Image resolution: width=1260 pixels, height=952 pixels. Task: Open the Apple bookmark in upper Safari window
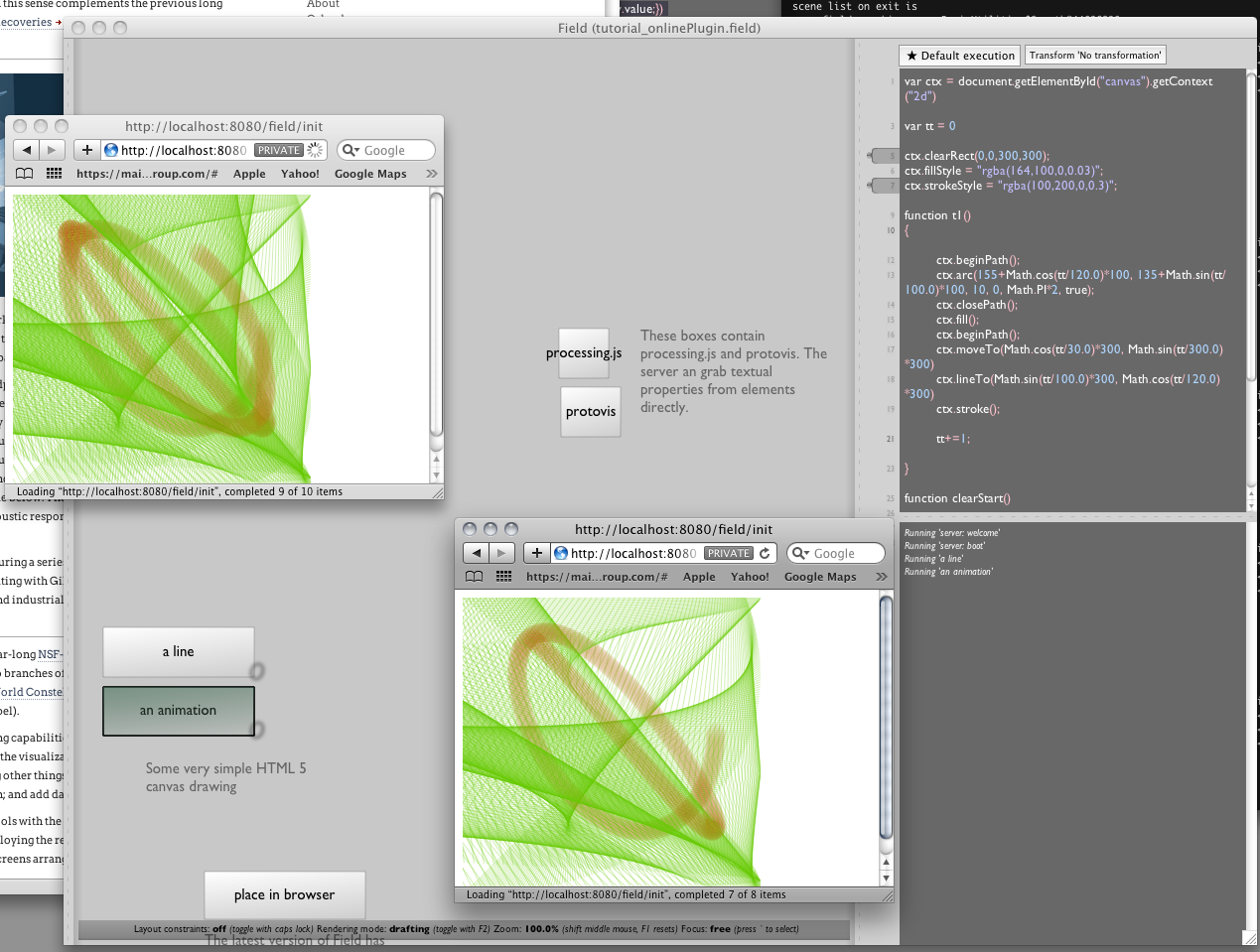249,174
